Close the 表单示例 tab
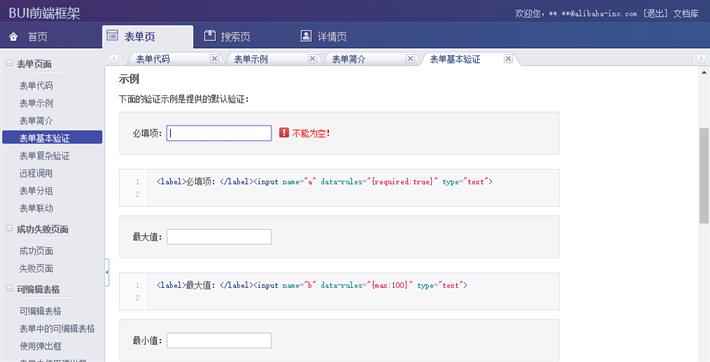 point(312,59)
